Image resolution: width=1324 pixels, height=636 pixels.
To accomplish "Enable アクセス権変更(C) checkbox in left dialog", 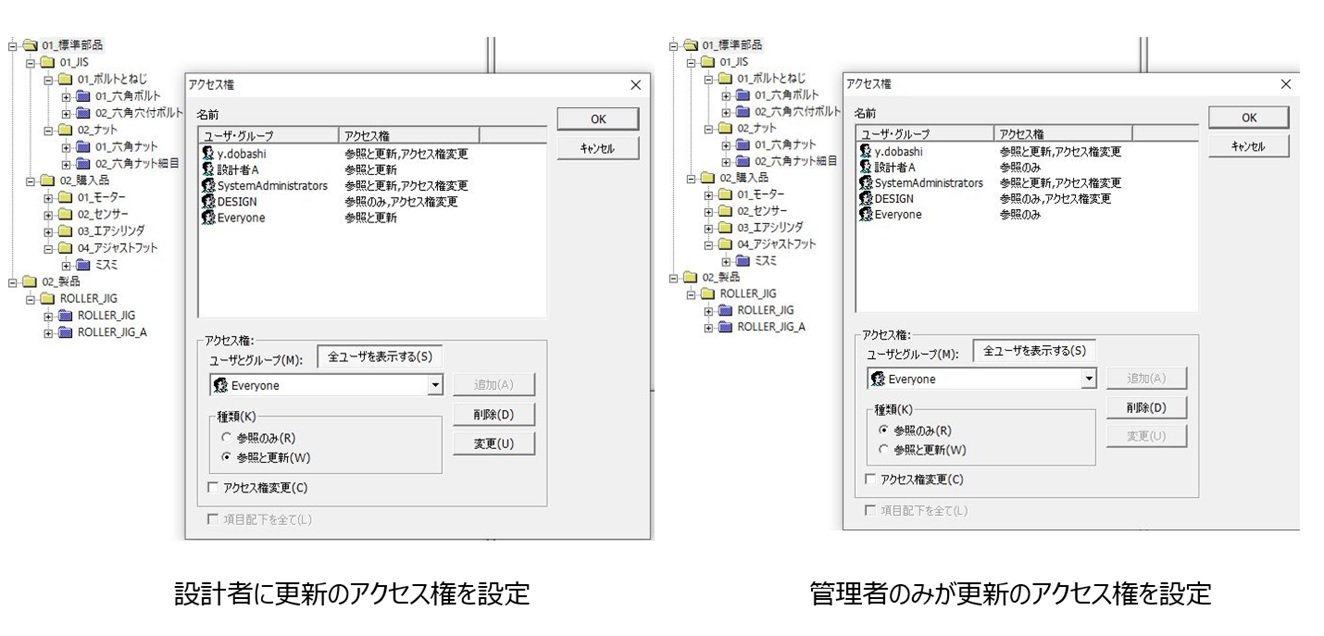I will [x=211, y=488].
